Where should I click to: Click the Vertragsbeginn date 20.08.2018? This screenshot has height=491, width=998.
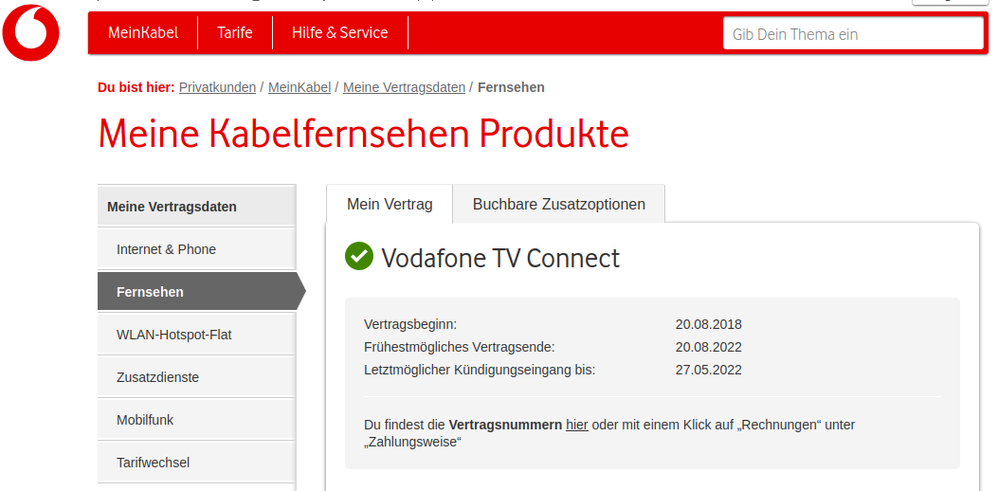click(708, 324)
